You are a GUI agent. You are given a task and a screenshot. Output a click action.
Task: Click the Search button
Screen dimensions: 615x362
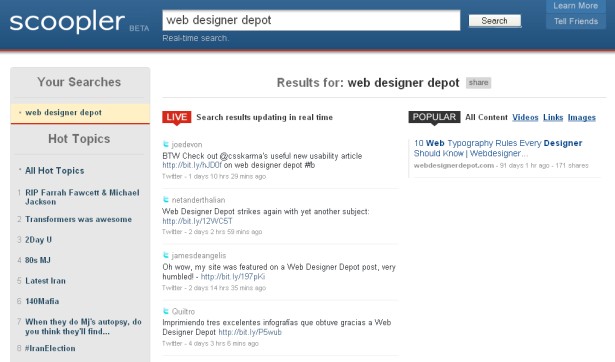[x=495, y=21]
